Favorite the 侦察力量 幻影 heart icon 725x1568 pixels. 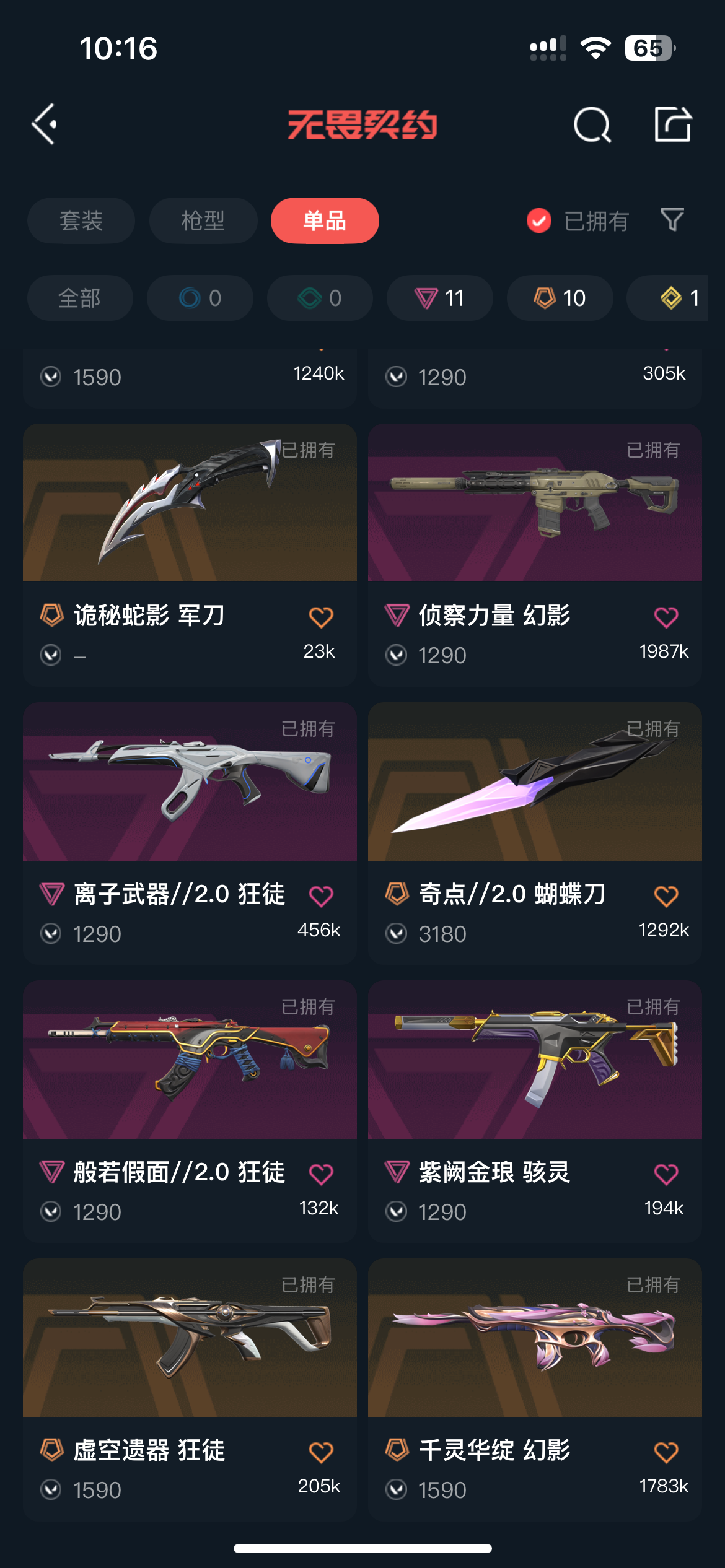pyautogui.click(x=666, y=617)
